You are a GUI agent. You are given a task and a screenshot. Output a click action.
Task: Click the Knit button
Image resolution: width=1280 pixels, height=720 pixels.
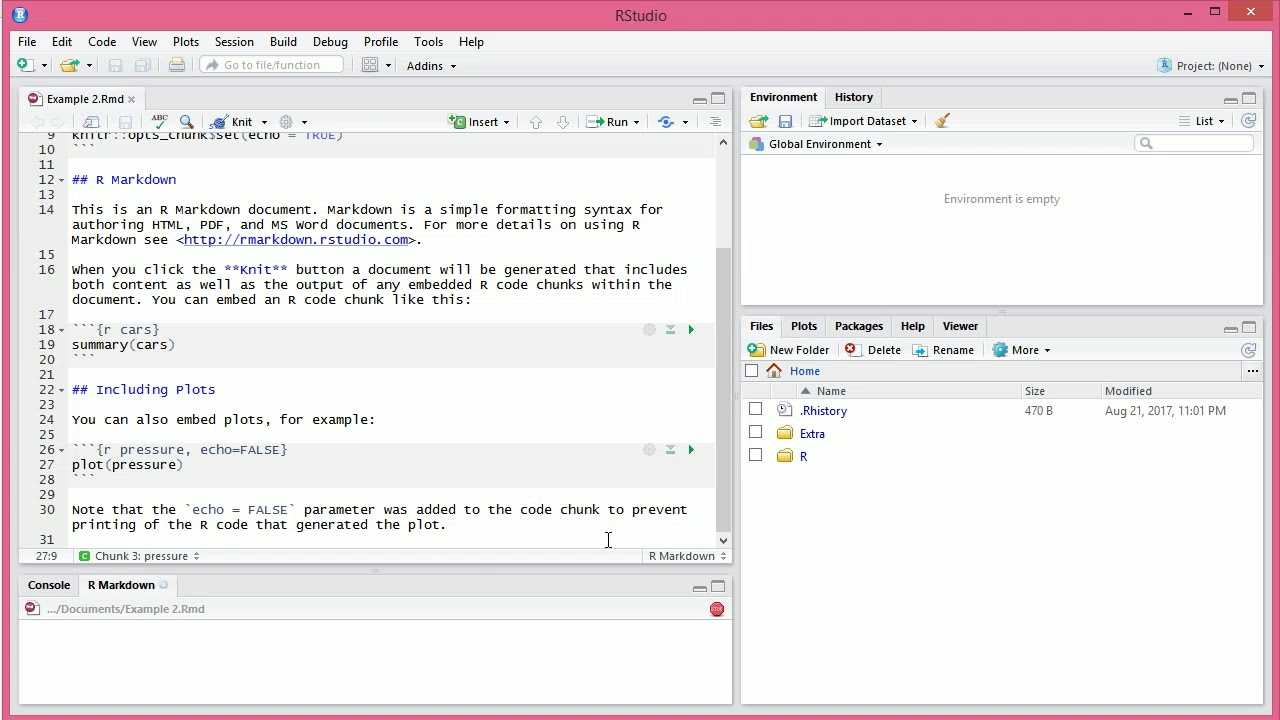pyautogui.click(x=232, y=122)
